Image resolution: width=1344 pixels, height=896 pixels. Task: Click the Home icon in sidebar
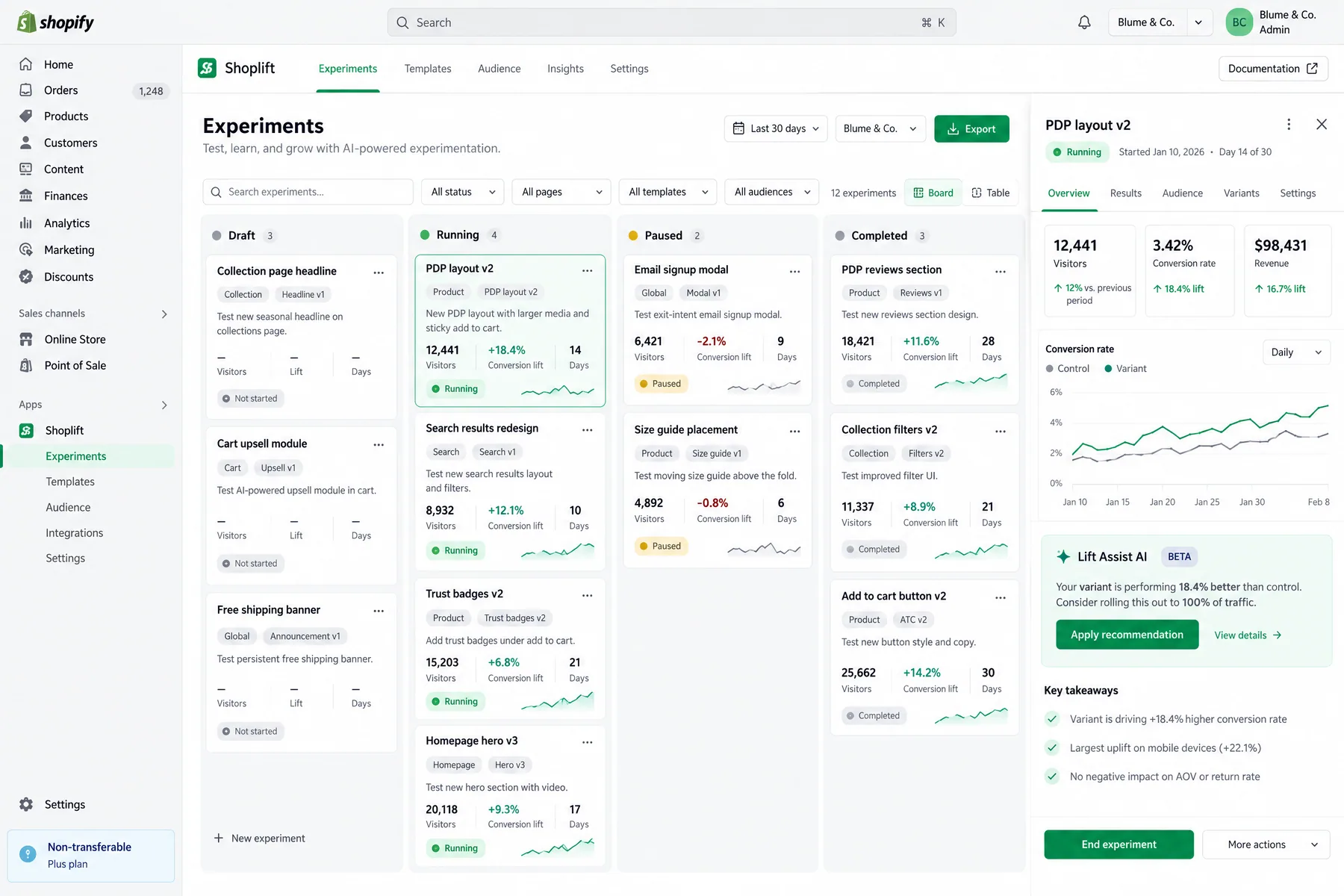pyautogui.click(x=26, y=64)
